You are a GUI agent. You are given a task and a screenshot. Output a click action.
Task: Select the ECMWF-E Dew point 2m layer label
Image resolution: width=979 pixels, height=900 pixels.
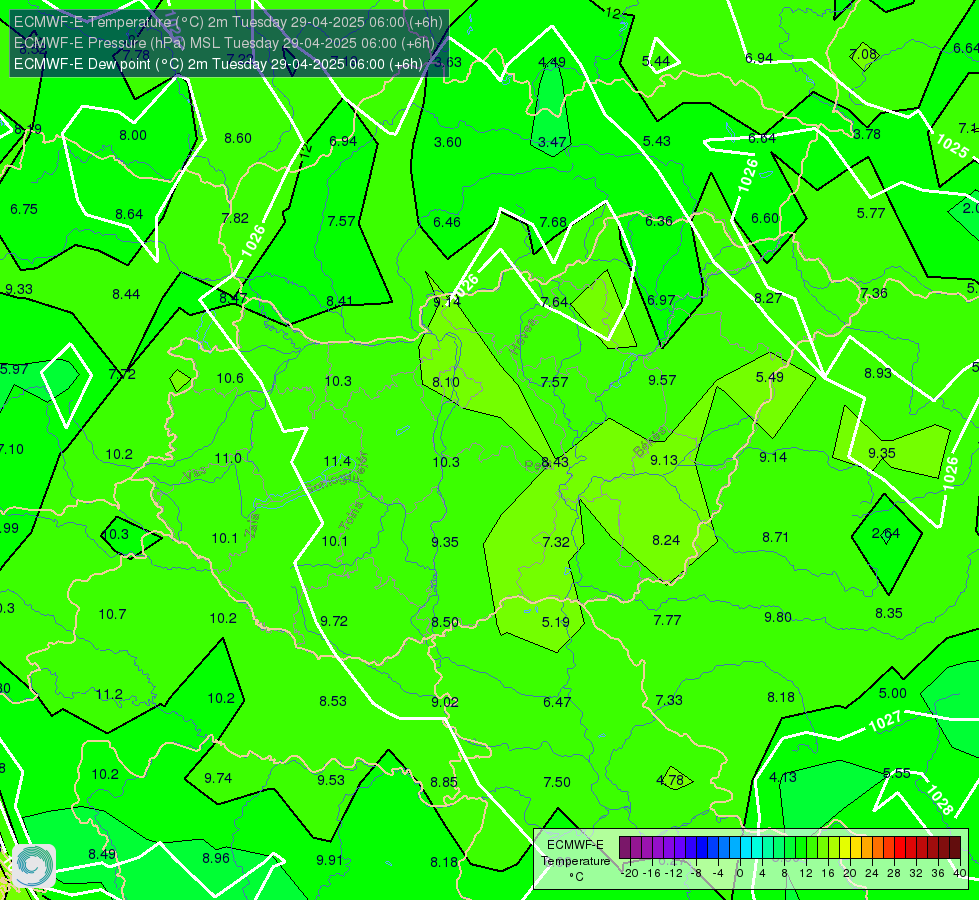[x=219, y=64]
